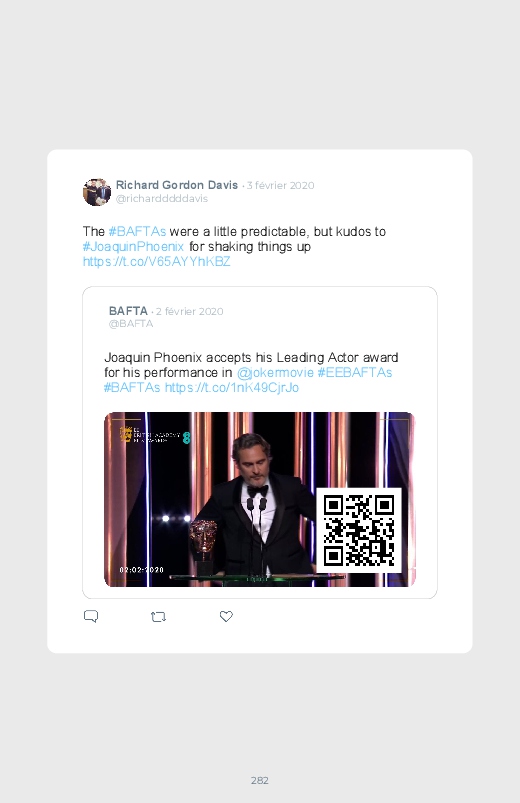Follow the t.co/V65AYYhKBZ link
The height and width of the screenshot is (803, 520).
click(156, 261)
